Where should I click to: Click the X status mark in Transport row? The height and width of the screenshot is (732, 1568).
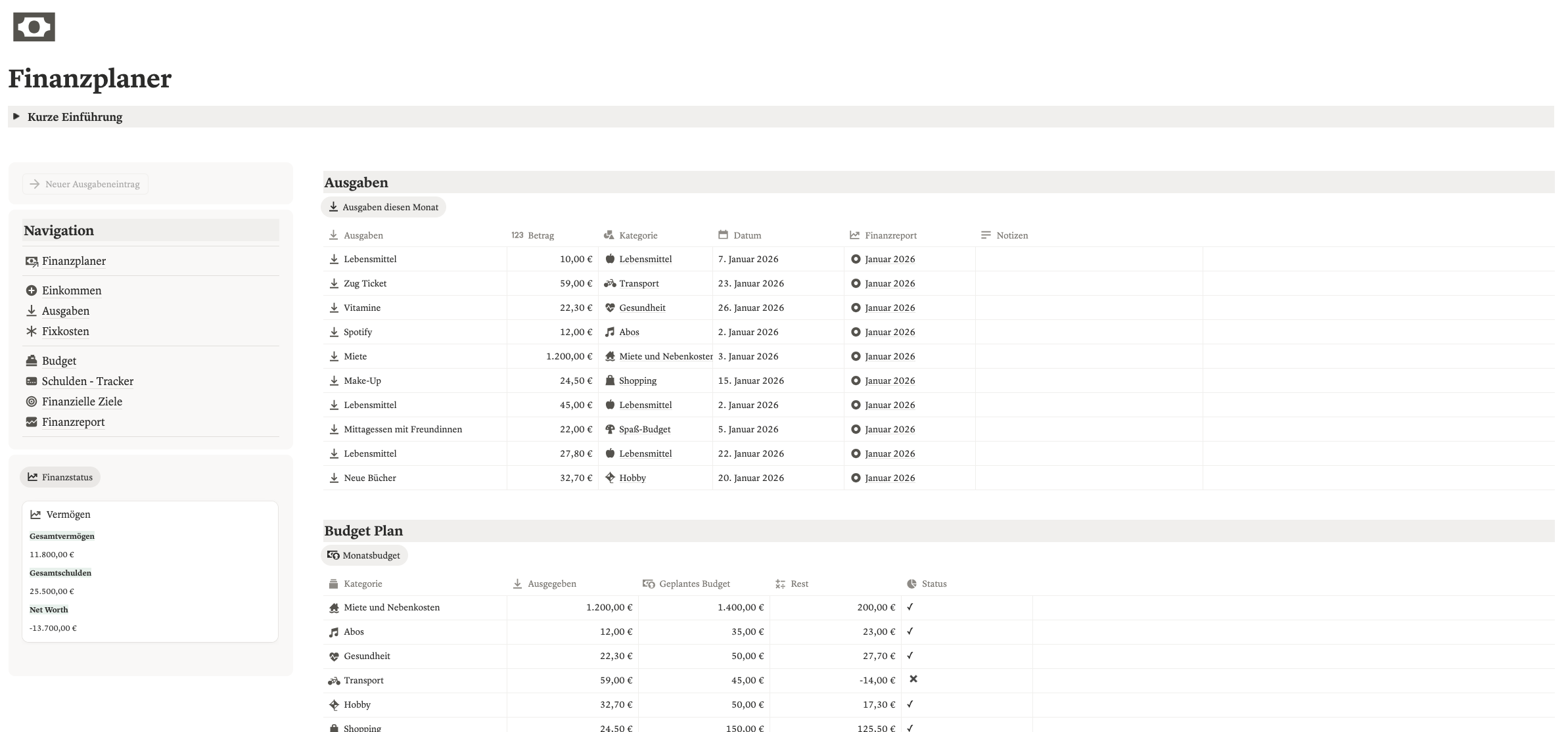[x=913, y=679]
